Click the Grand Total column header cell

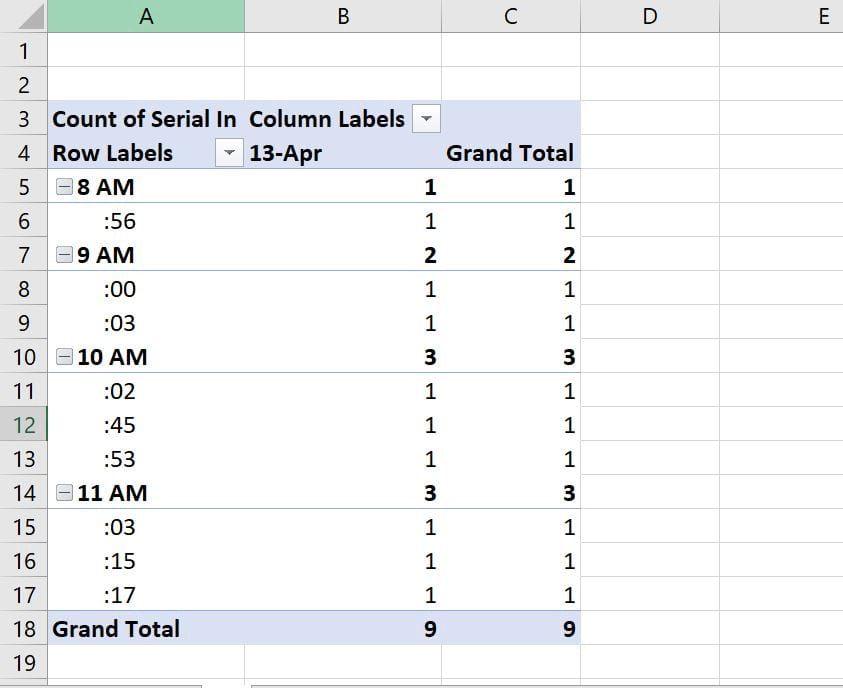511,153
